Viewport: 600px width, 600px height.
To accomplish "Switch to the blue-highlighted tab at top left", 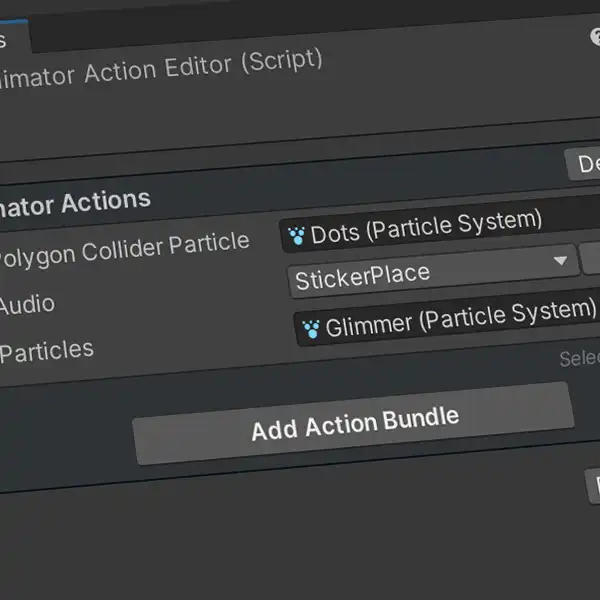I will coord(13,38).
